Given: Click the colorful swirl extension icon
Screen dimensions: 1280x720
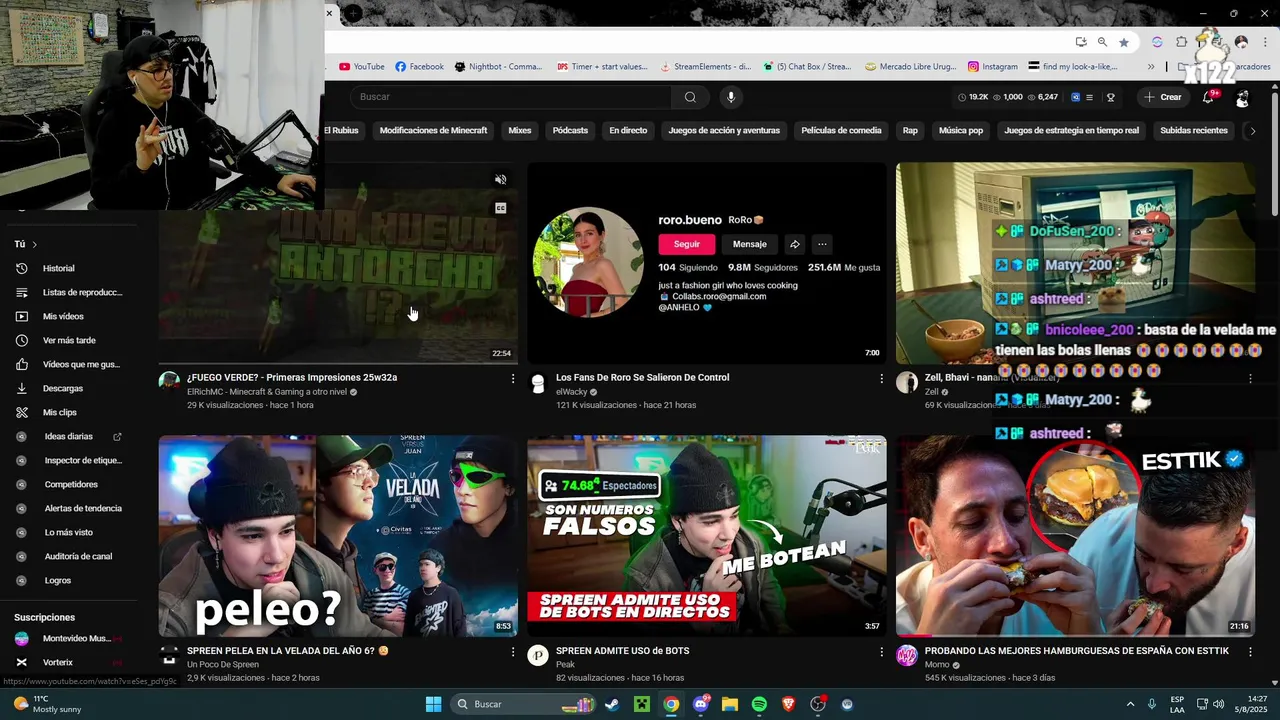Looking at the screenshot, I should tap(1157, 42).
